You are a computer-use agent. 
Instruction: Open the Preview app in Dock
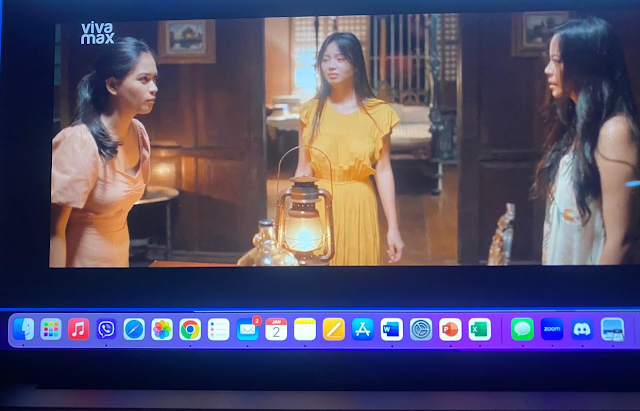[613, 329]
